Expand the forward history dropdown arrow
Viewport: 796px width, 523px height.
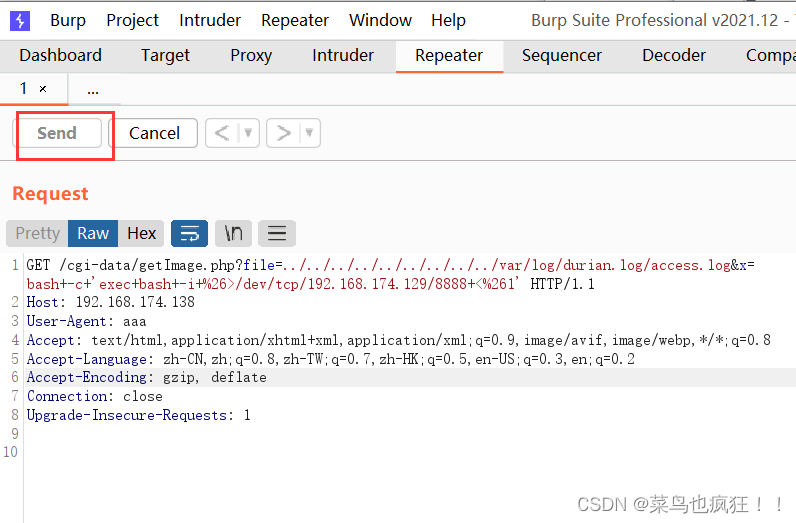(x=309, y=133)
